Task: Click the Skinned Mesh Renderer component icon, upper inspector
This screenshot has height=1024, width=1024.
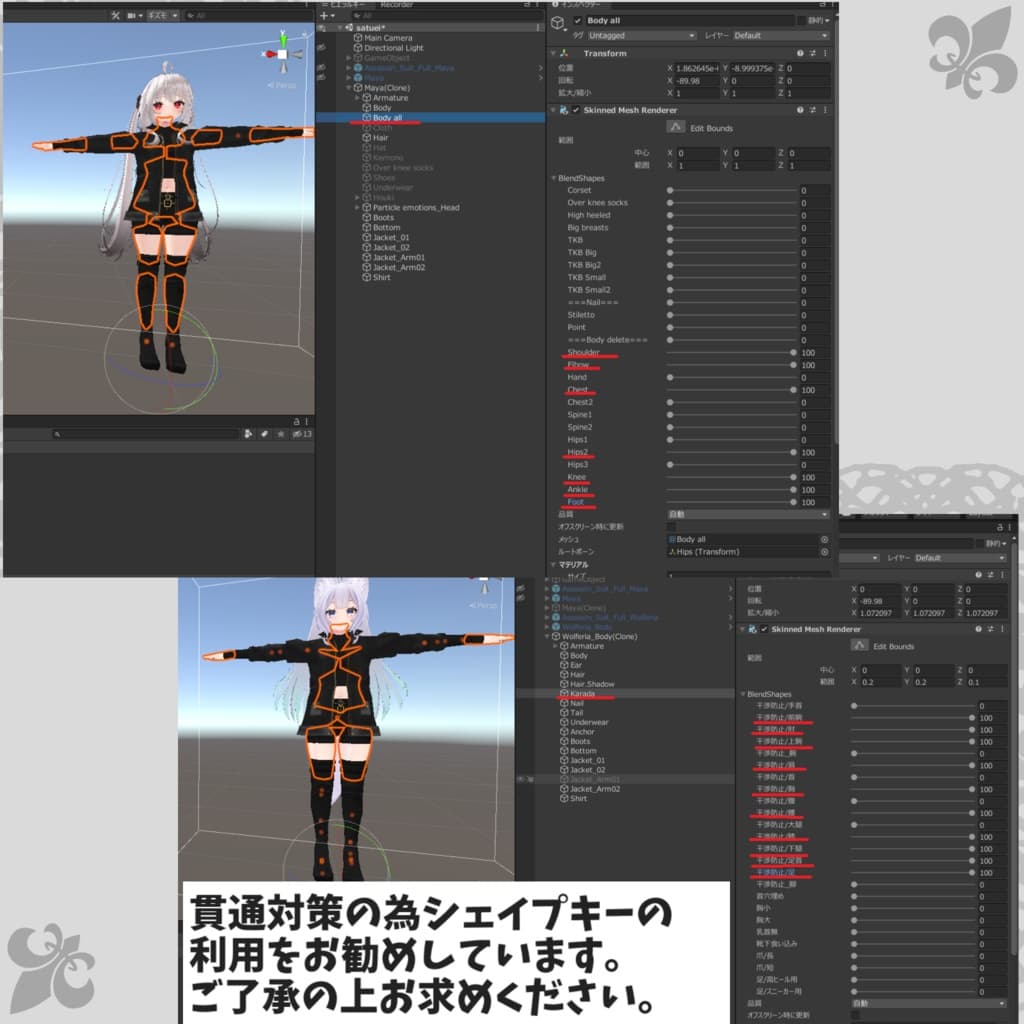Action: 564,110
